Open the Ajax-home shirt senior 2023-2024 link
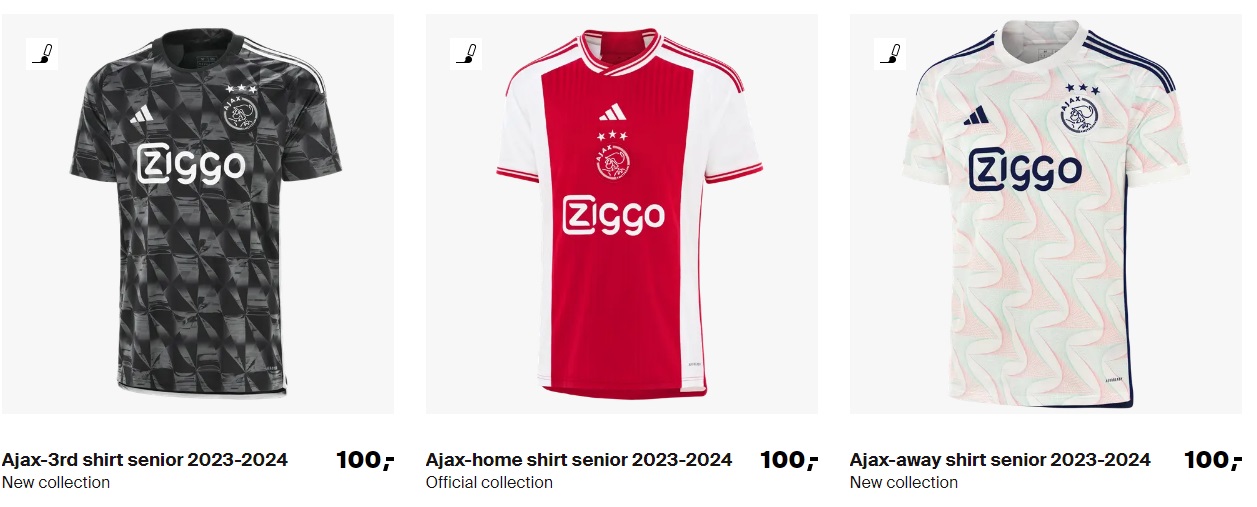1257x507 pixels. click(579, 460)
